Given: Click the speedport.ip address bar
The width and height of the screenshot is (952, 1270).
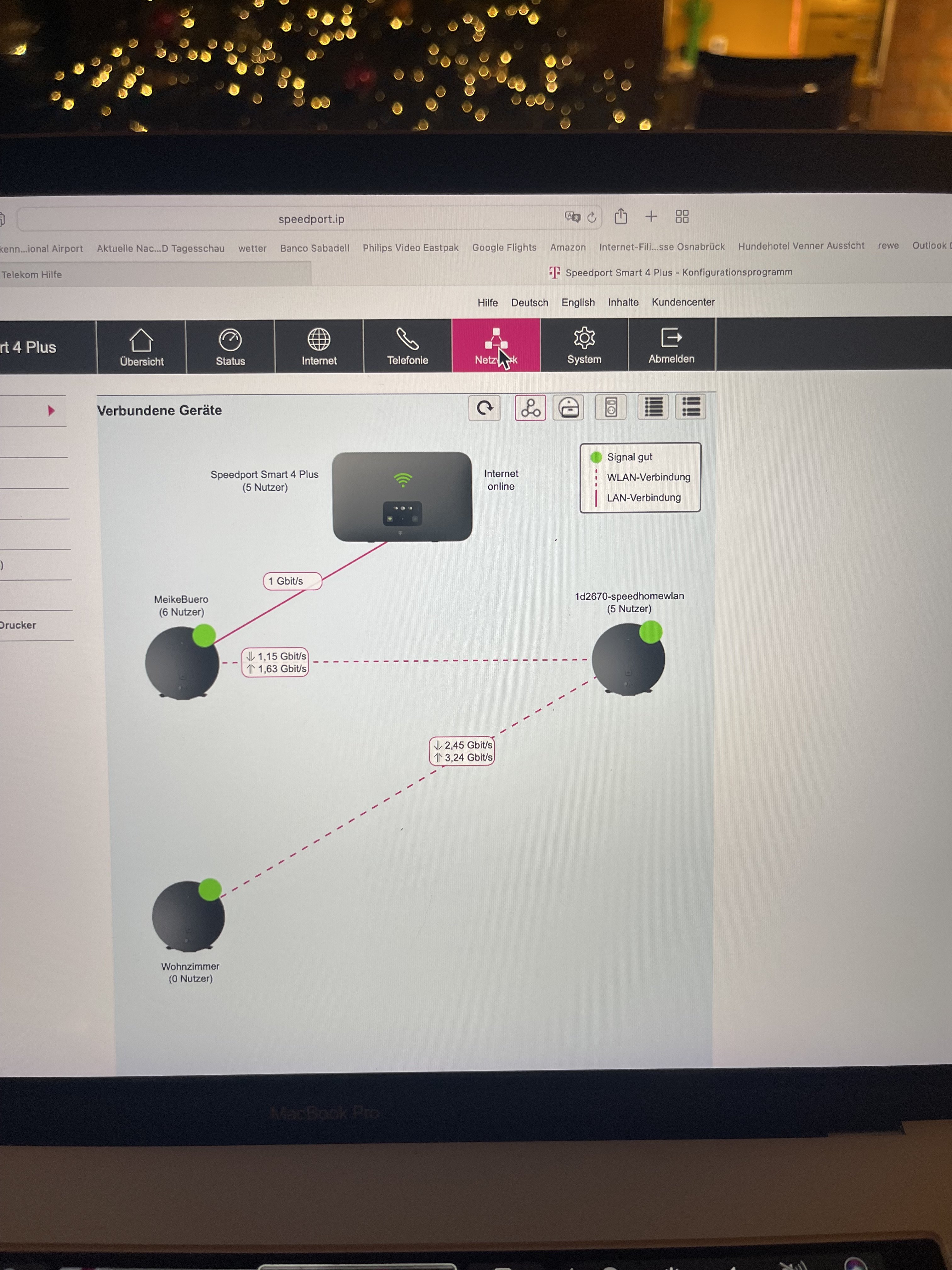Looking at the screenshot, I should click(x=311, y=219).
